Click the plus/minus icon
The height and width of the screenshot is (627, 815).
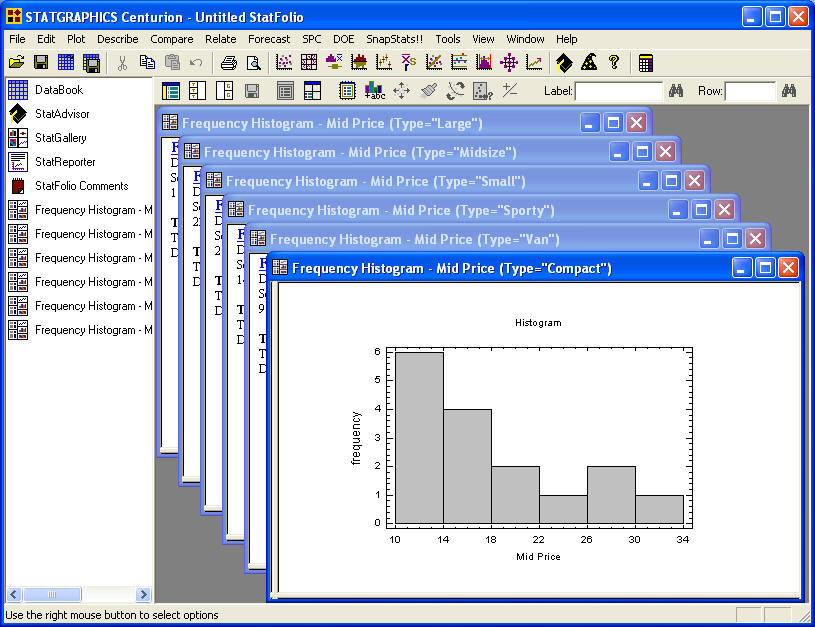[x=510, y=90]
